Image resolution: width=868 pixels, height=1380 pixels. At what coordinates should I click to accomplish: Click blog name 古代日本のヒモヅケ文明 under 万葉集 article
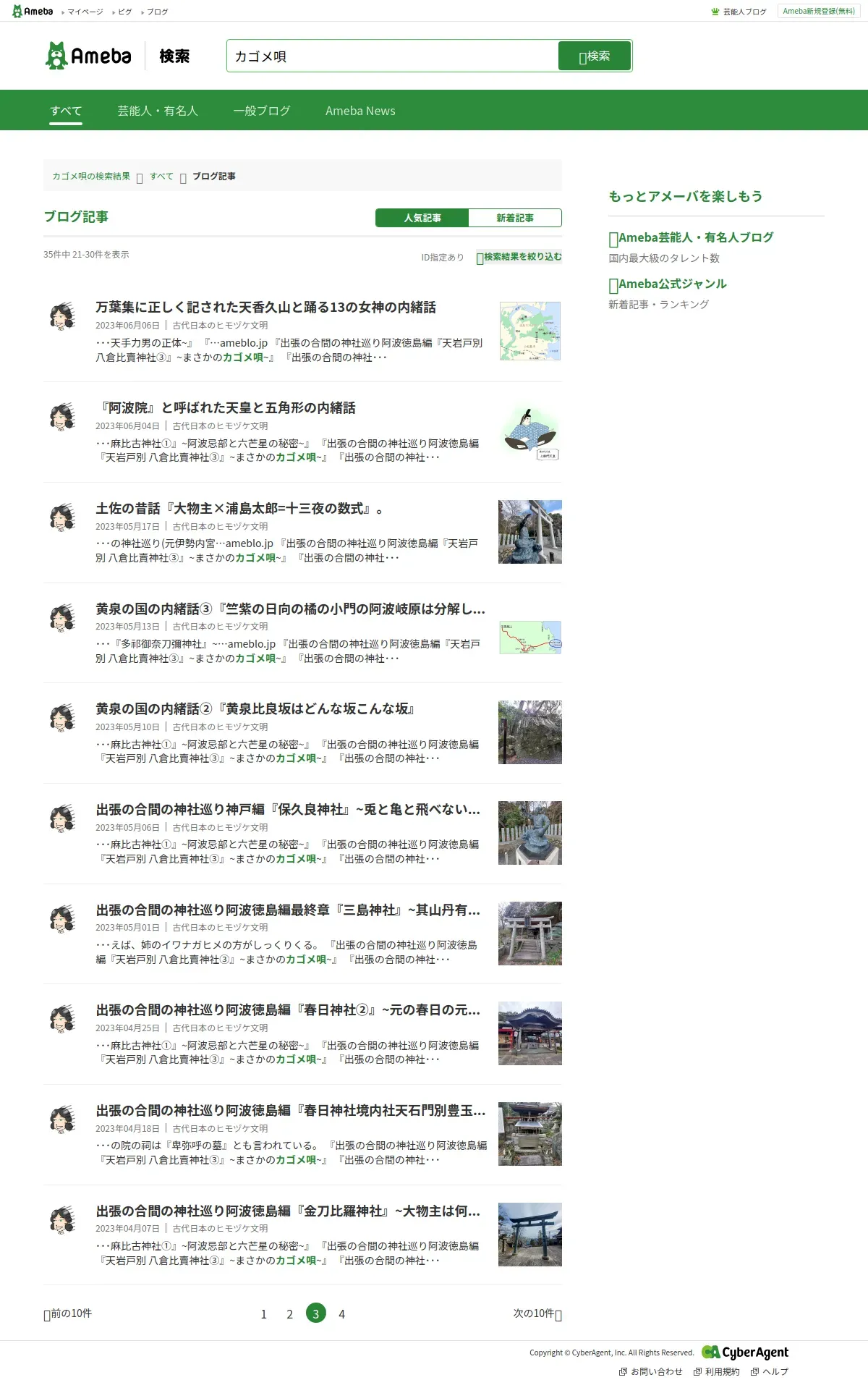point(220,326)
